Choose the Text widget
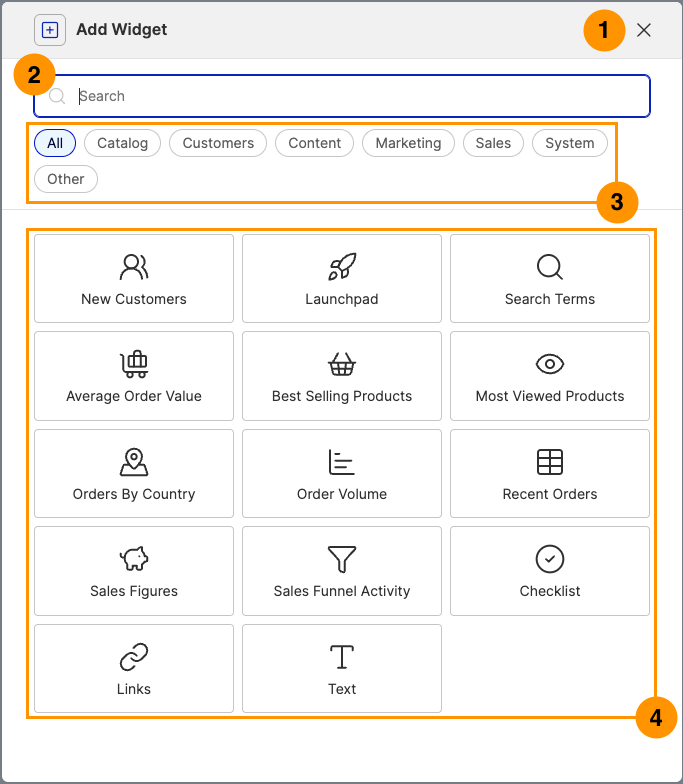683x784 pixels. pos(342,668)
